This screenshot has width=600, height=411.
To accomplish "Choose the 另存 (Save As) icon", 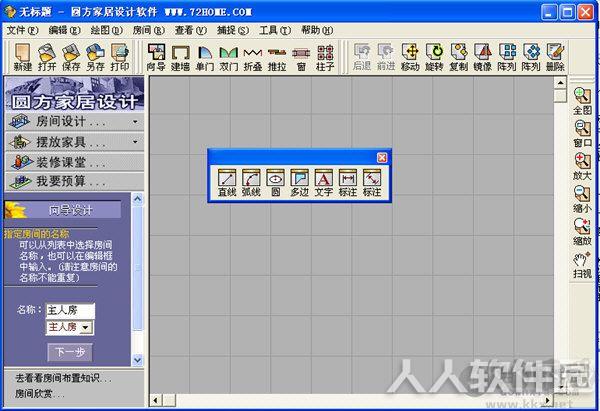I will coord(95,57).
